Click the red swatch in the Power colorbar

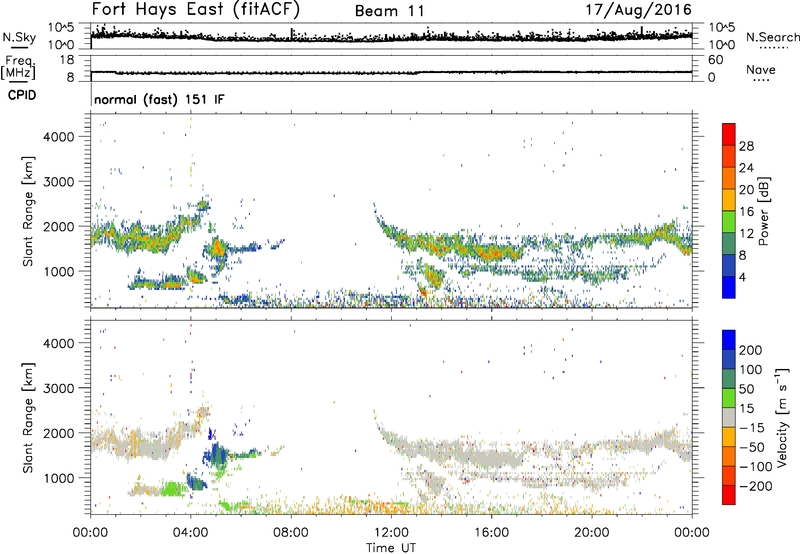pos(729,135)
